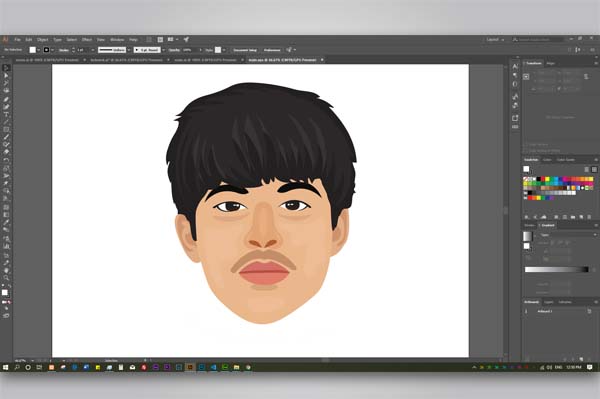The height and width of the screenshot is (399, 600).
Task: Select the Eyedropper tool
Action: coord(6,222)
